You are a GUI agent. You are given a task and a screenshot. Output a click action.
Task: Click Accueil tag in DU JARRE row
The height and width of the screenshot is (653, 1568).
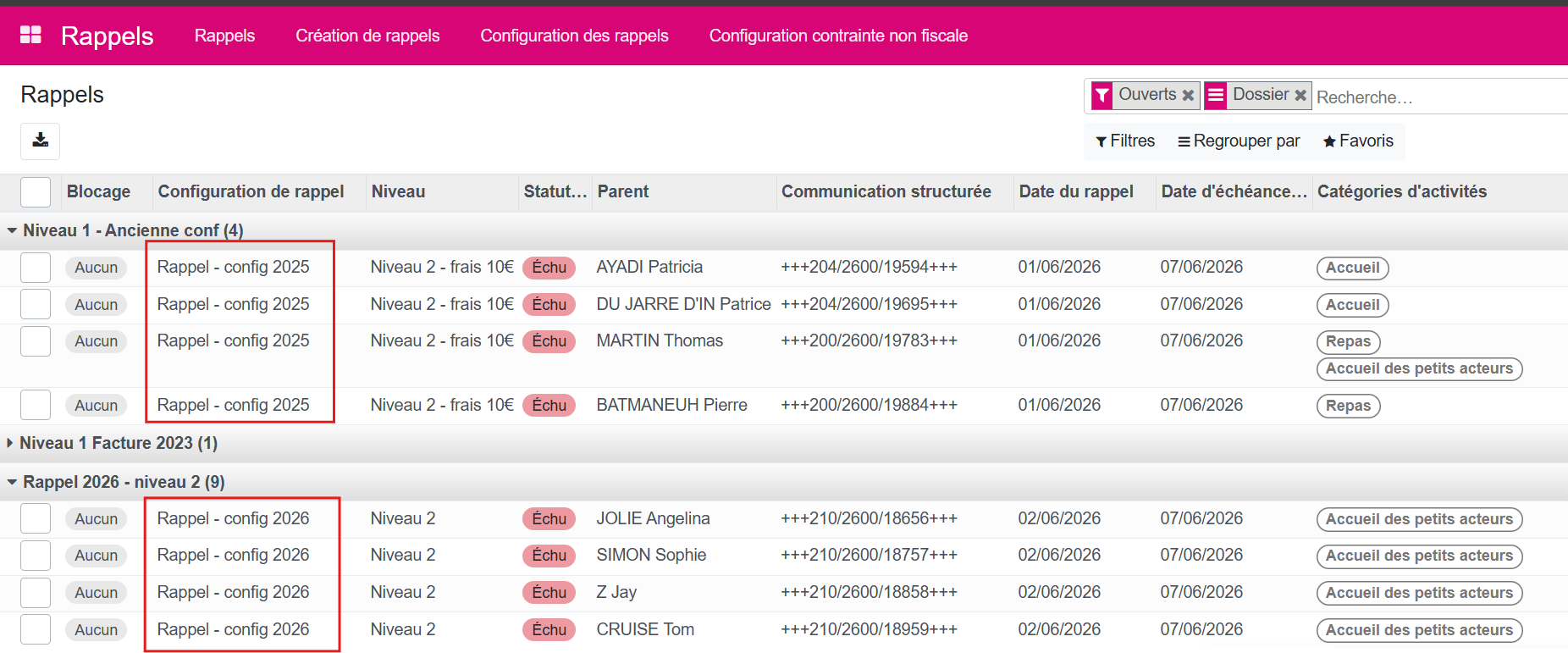point(1352,305)
